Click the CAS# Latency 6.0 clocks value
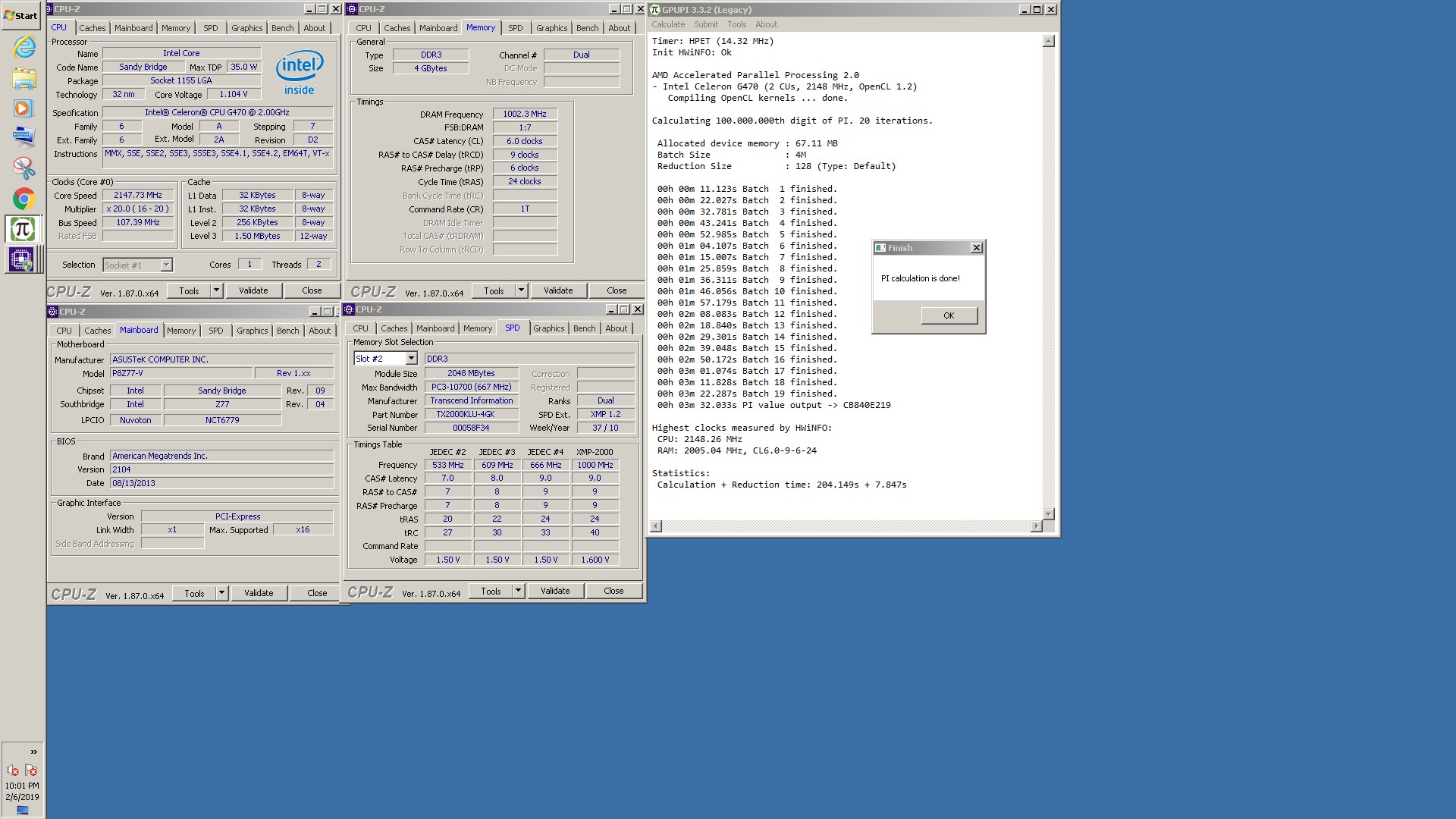The height and width of the screenshot is (819, 1456). 525,141
